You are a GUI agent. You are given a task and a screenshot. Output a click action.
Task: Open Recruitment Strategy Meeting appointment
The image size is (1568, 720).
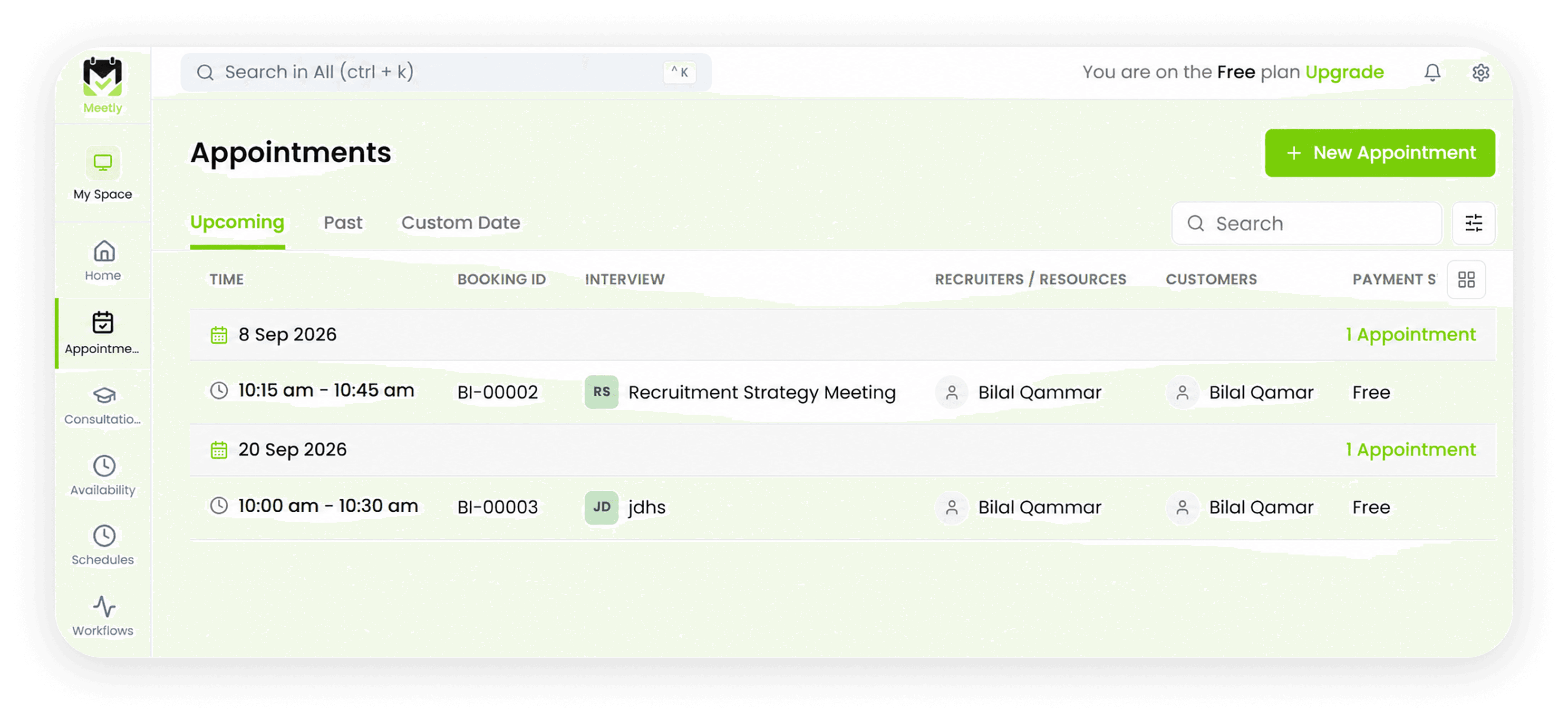[x=762, y=392]
